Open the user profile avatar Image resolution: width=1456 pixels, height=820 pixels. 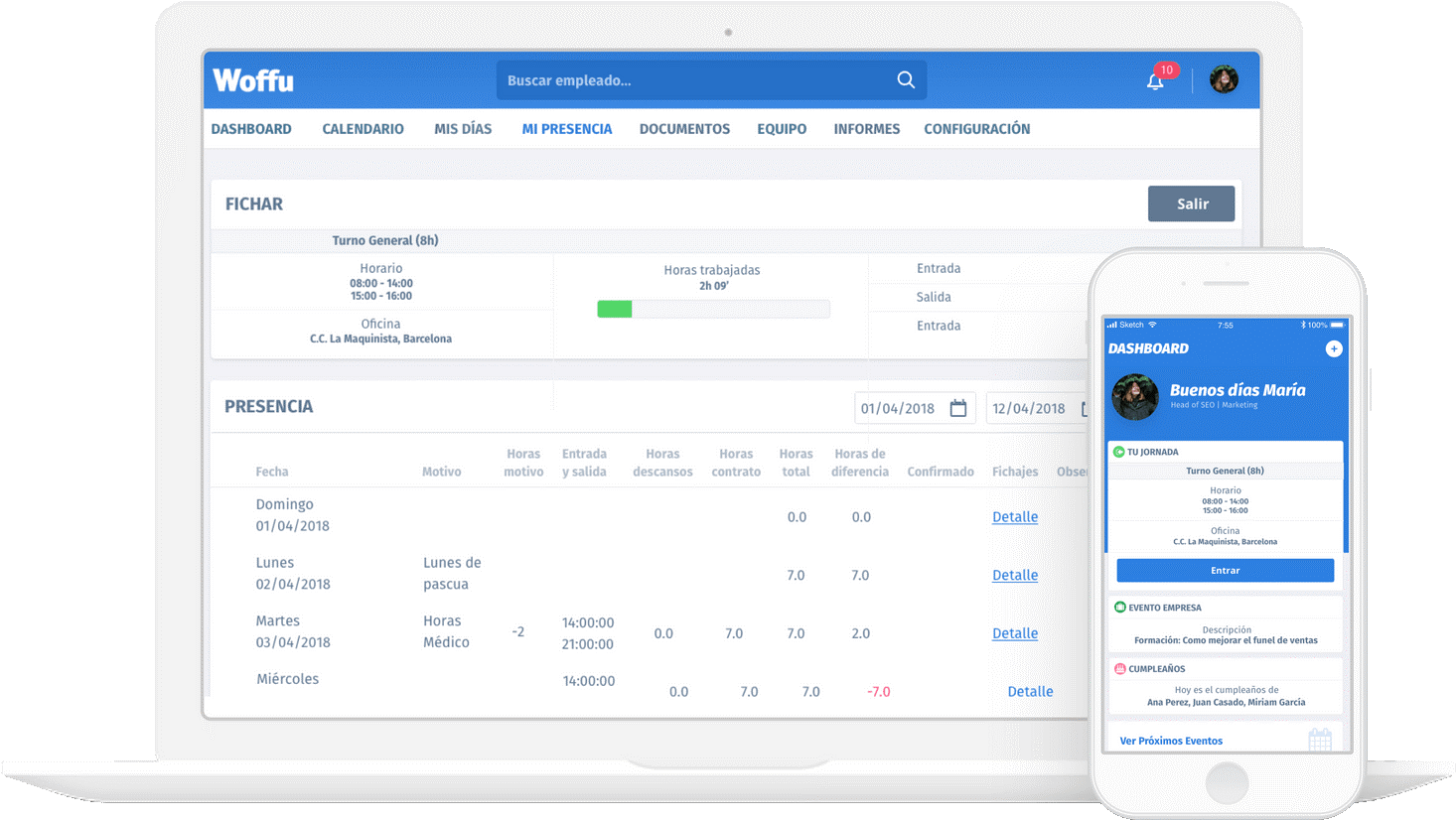[1224, 79]
